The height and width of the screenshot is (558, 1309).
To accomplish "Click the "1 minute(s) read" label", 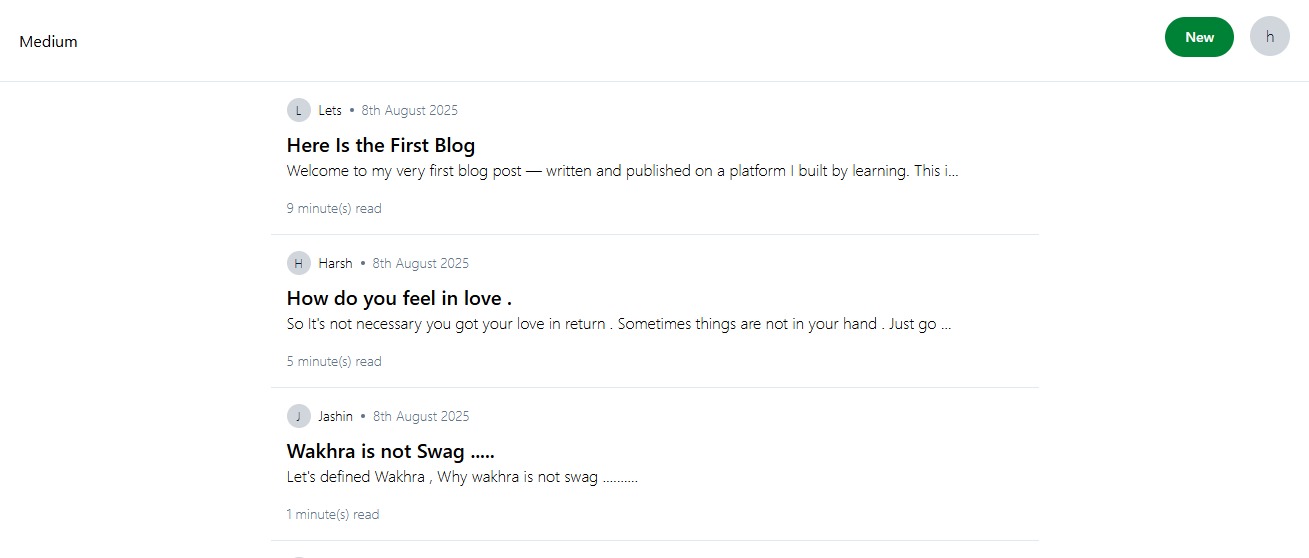I will click(x=333, y=515).
